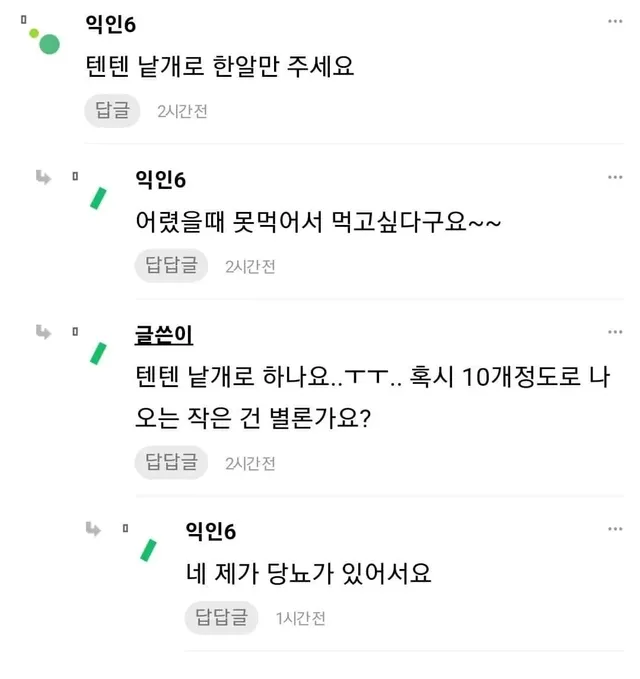
Task: Click the 2시간전 timestamp beside the 답글 button
Action: 183,112
